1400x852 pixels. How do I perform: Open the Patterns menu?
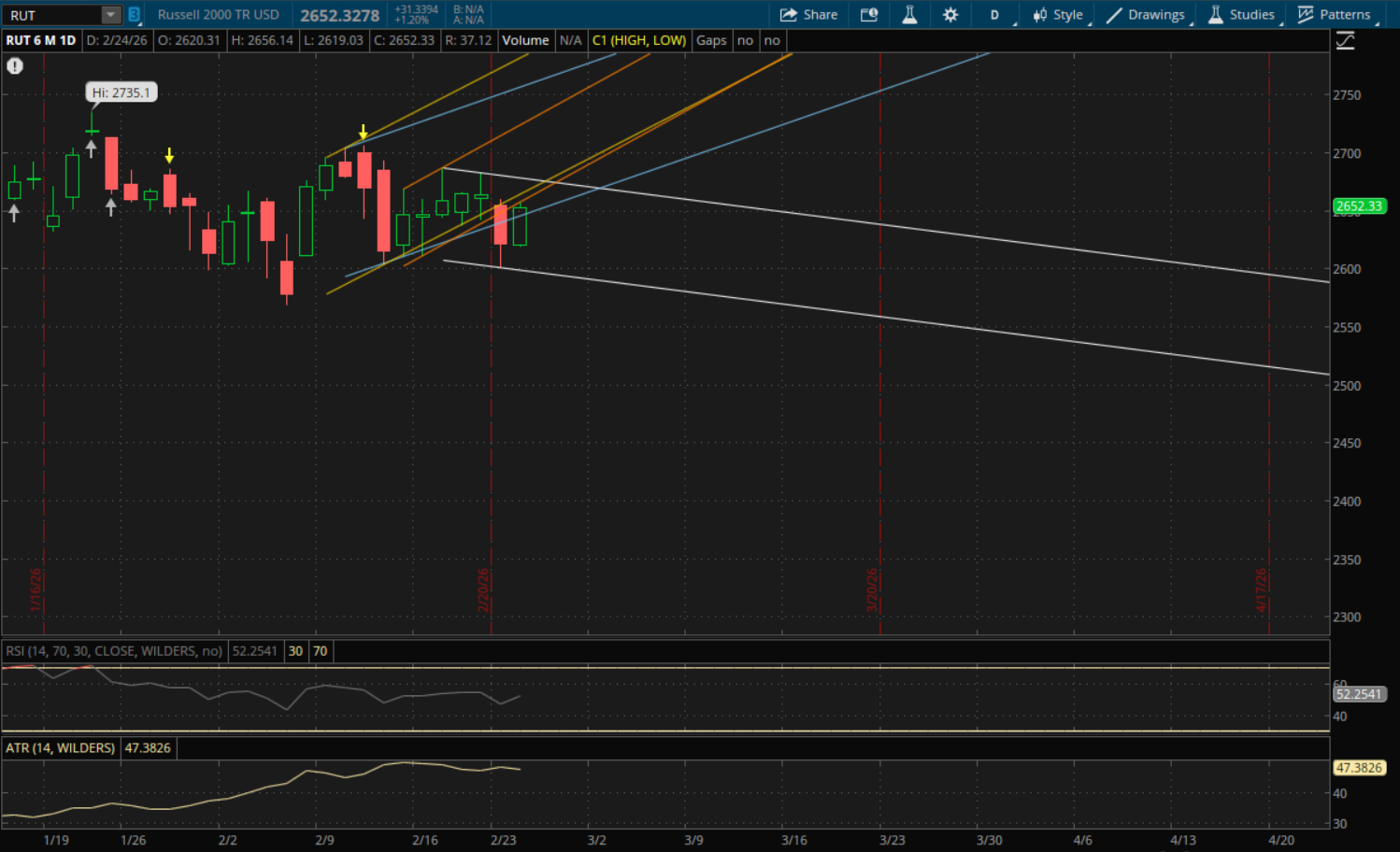click(1335, 15)
